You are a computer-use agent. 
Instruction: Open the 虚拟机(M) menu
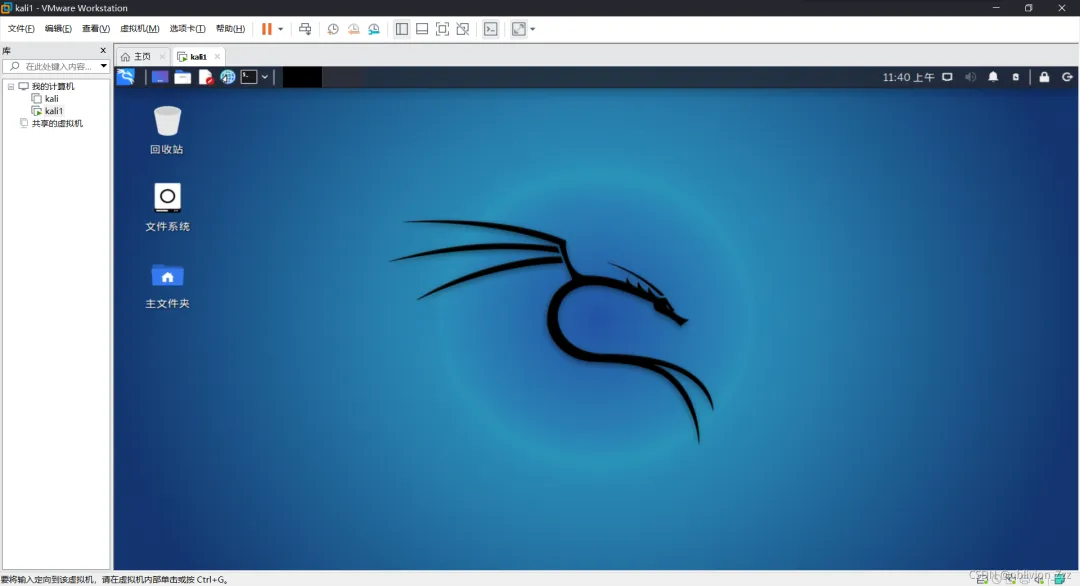tap(140, 29)
